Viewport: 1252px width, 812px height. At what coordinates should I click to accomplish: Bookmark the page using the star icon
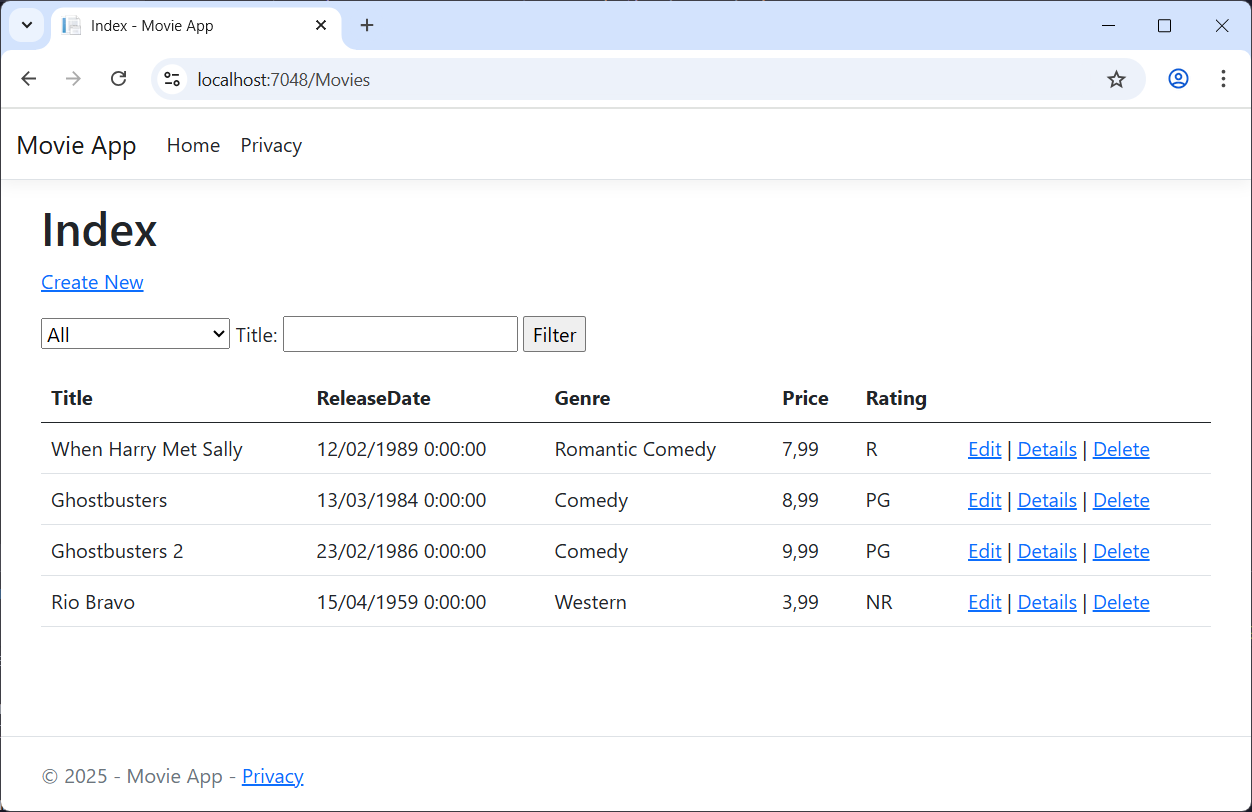[1116, 78]
